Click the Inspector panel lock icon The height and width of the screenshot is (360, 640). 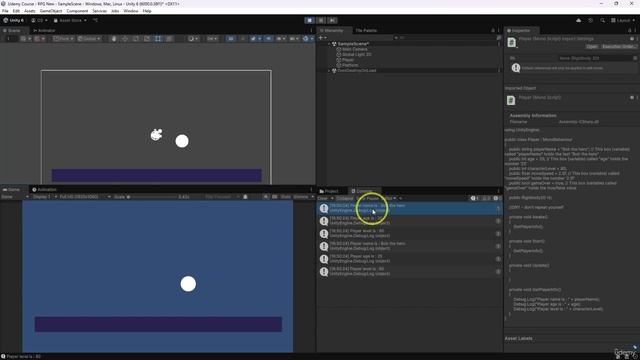(x=629, y=31)
